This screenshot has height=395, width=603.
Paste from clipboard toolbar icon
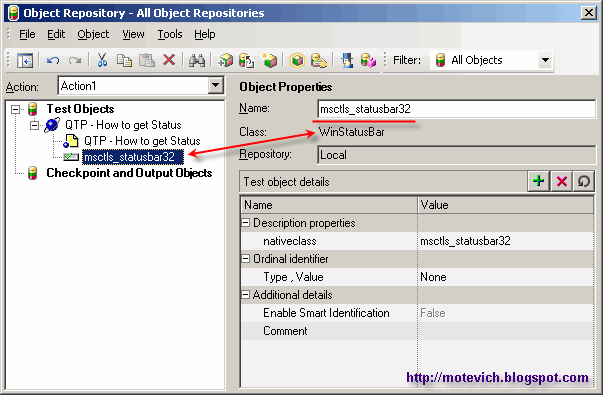tap(147, 60)
